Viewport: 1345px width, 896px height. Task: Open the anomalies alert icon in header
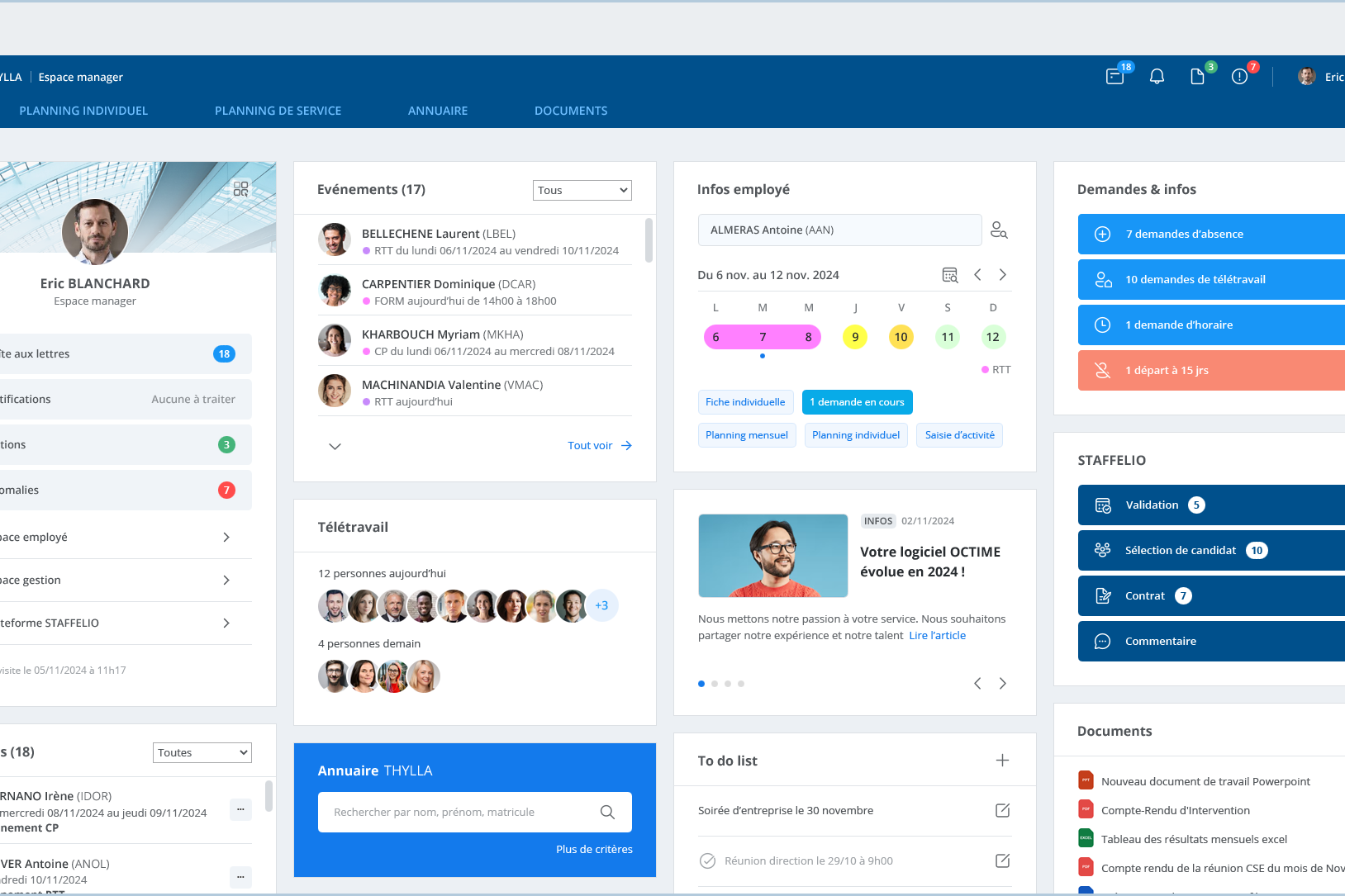(1239, 77)
